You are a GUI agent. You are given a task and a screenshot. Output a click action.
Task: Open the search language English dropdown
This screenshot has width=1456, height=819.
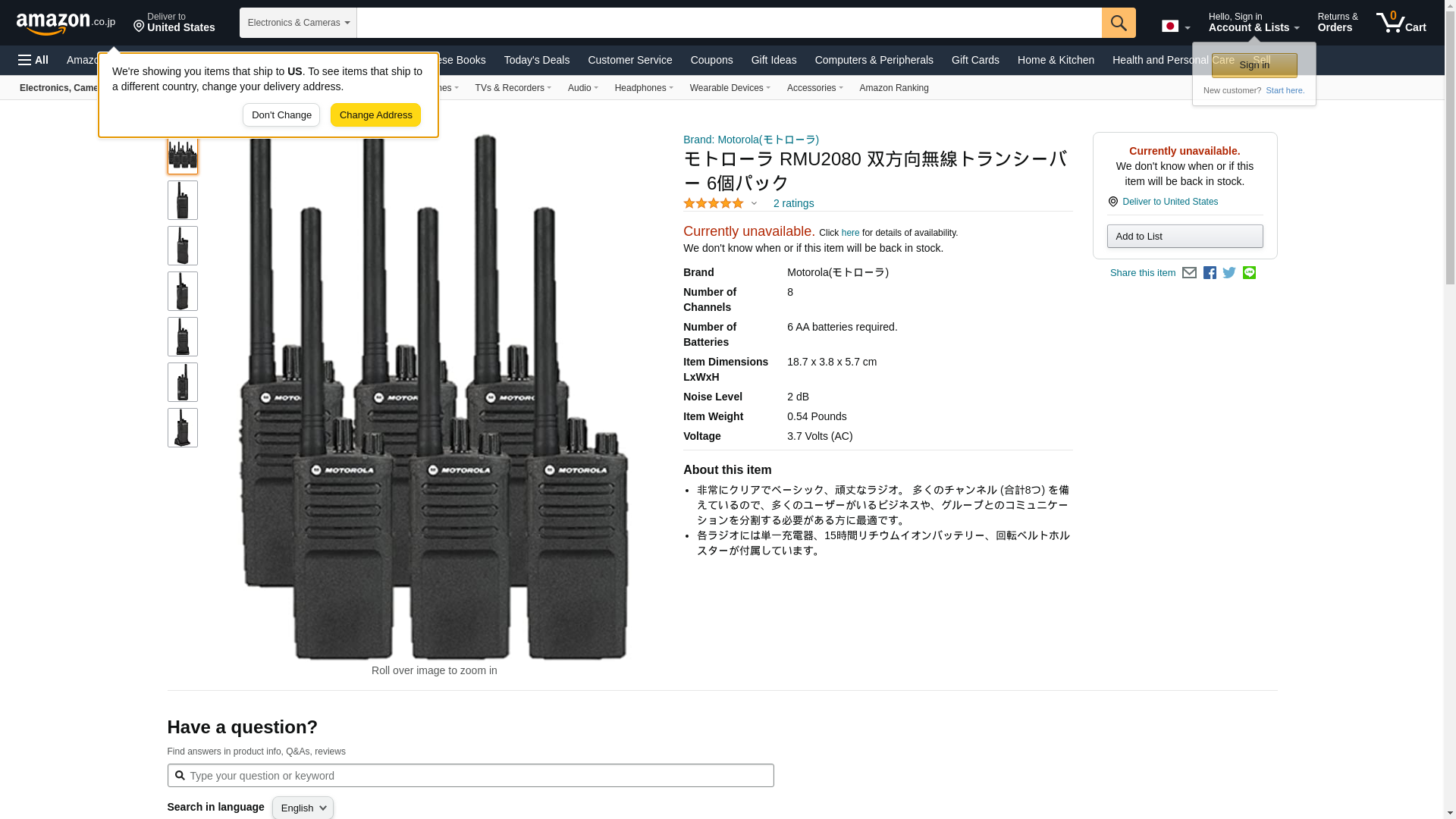[303, 808]
